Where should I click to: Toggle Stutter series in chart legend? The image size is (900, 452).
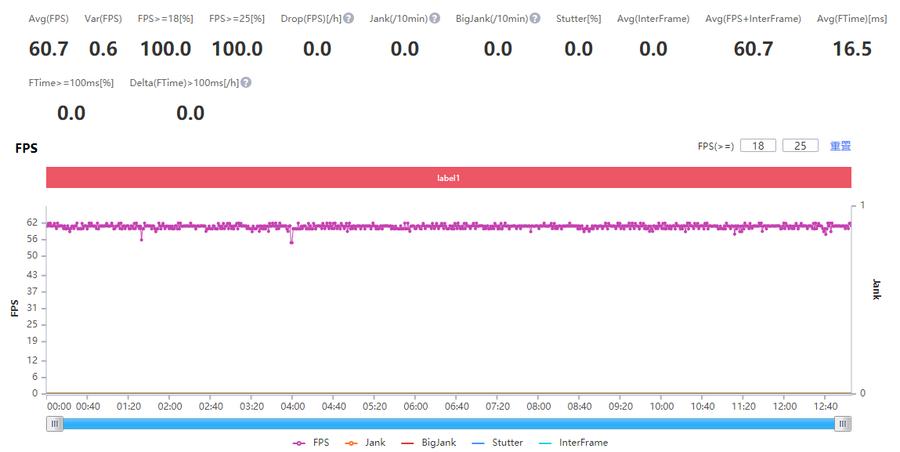497,443
